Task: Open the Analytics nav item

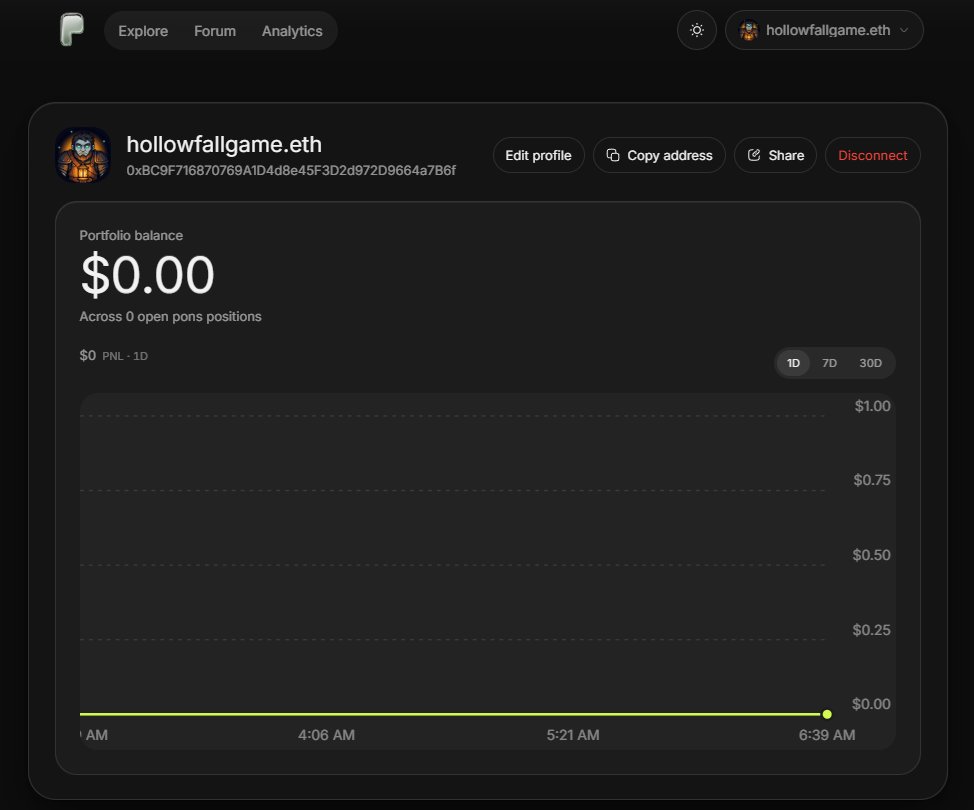Action: point(292,31)
